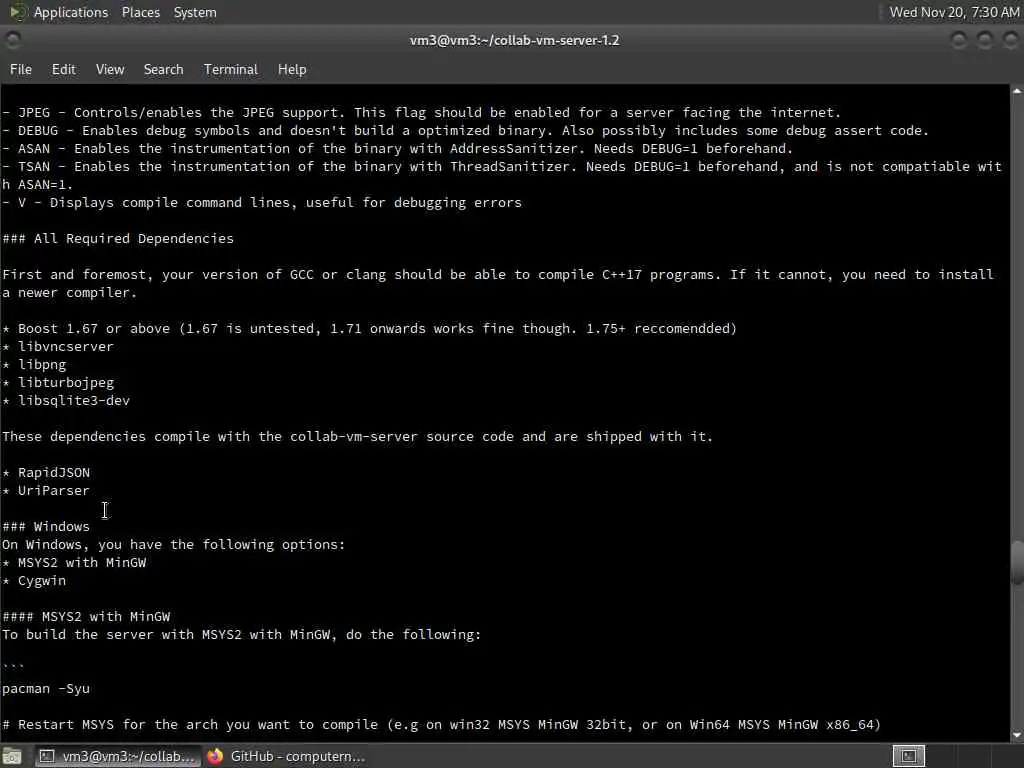Switch to GitHub Firefox window in taskbar
The width and height of the screenshot is (1024, 768).
[287, 756]
